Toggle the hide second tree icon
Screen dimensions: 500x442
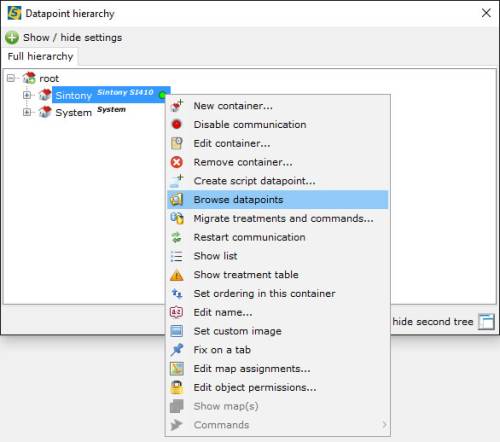[x=486, y=322]
